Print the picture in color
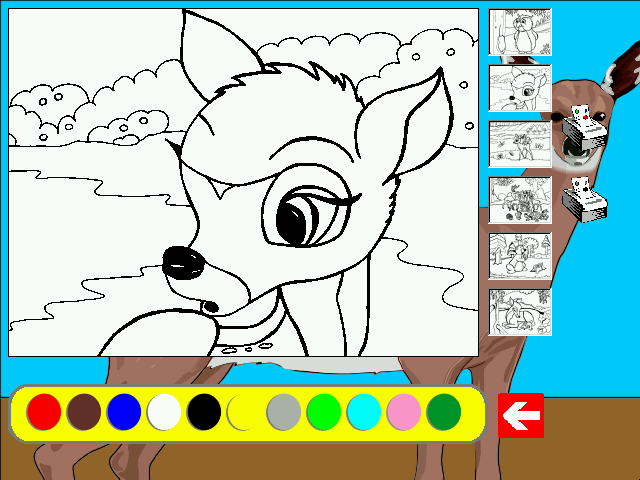The width and height of the screenshot is (640, 480). [x=584, y=127]
